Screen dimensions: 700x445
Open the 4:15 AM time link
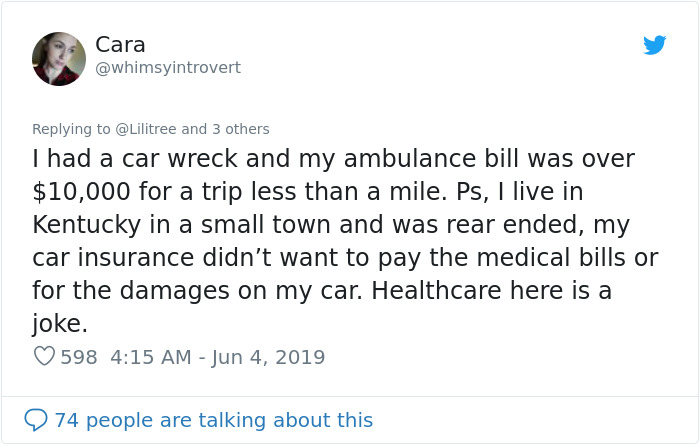pyautogui.click(x=150, y=357)
